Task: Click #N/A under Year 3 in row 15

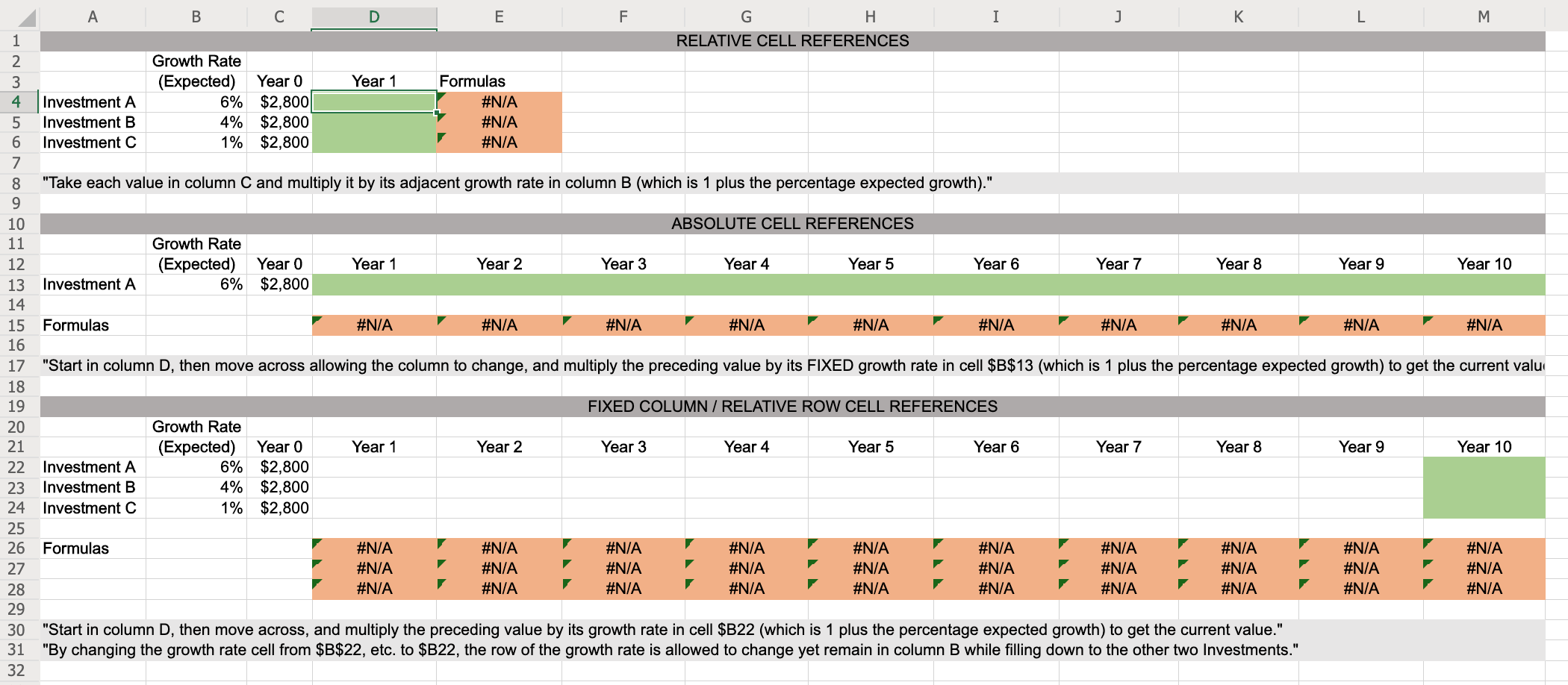Action: point(623,325)
